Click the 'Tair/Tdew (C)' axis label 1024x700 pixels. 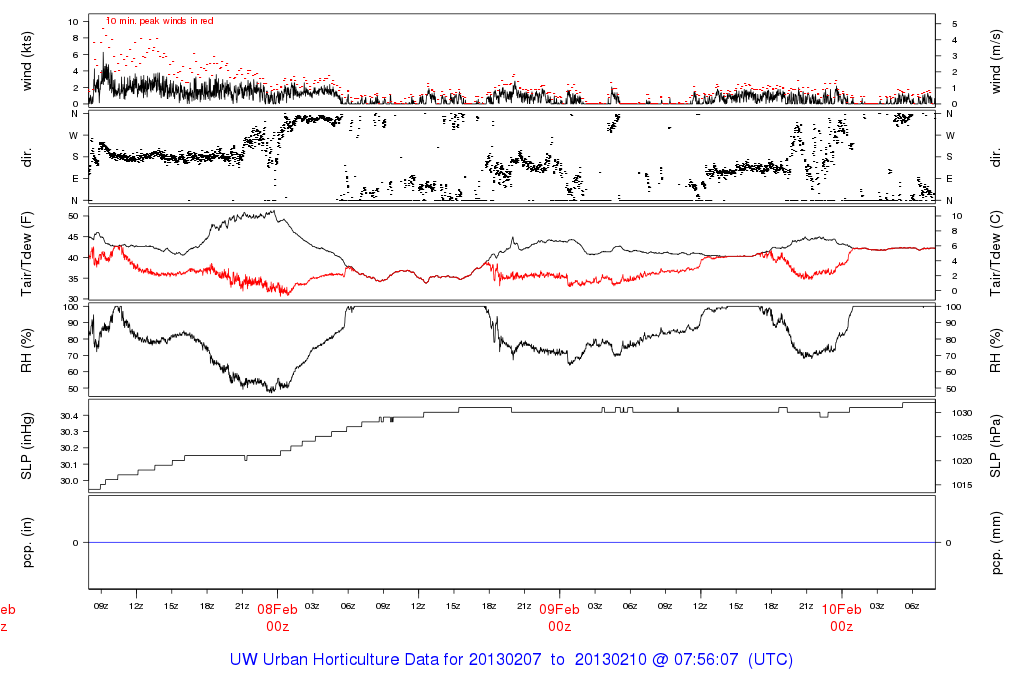(x=995, y=253)
